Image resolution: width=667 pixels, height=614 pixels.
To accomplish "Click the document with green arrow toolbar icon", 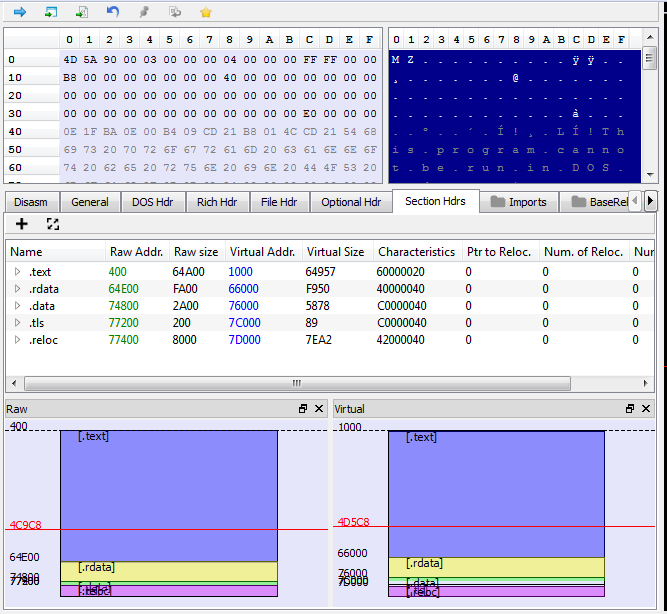I will point(82,12).
